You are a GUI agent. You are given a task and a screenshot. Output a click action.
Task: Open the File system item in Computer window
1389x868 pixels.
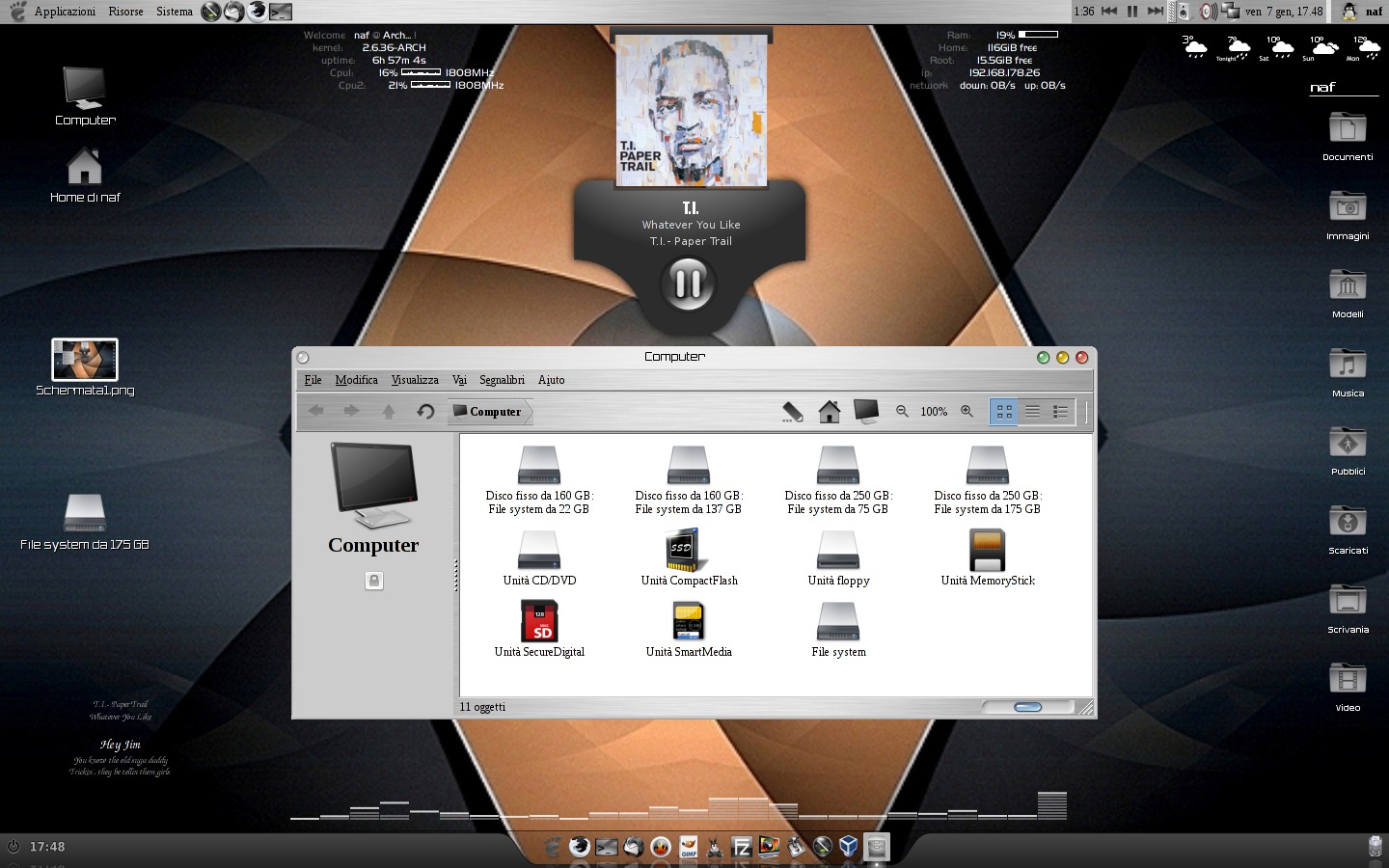click(x=838, y=630)
